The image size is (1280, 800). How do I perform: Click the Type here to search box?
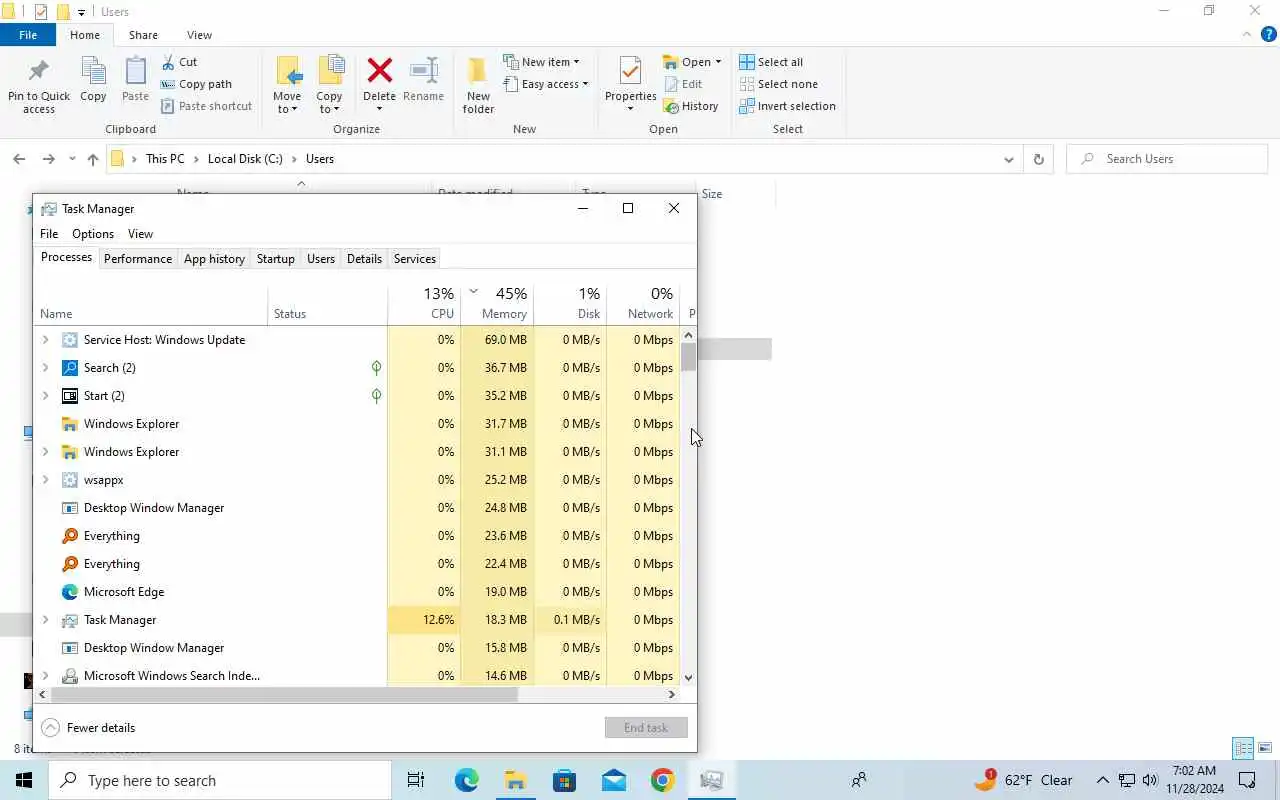point(220,780)
